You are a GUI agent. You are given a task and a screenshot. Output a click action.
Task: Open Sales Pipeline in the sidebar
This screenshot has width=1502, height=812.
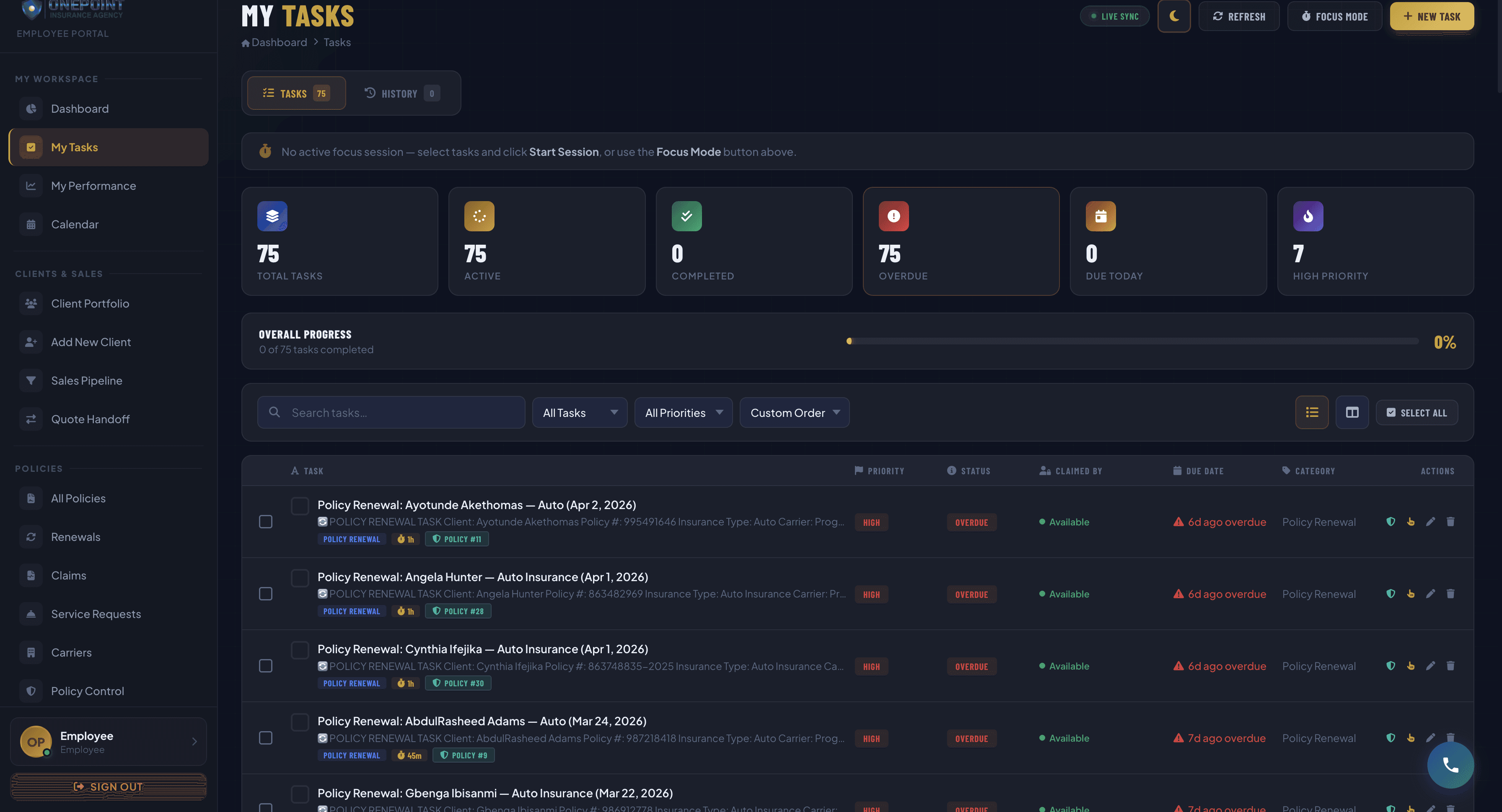[x=86, y=380]
